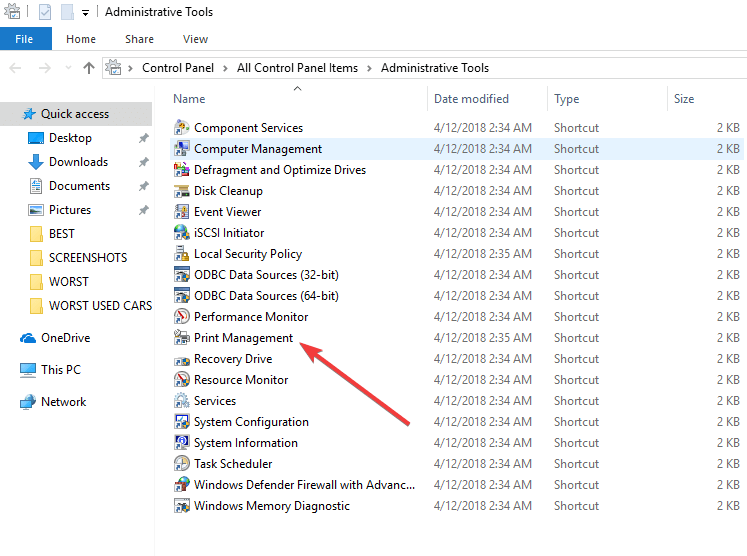The image size is (747, 556).
Task: Click Control Panel in the breadcrumb path
Action: pos(178,68)
